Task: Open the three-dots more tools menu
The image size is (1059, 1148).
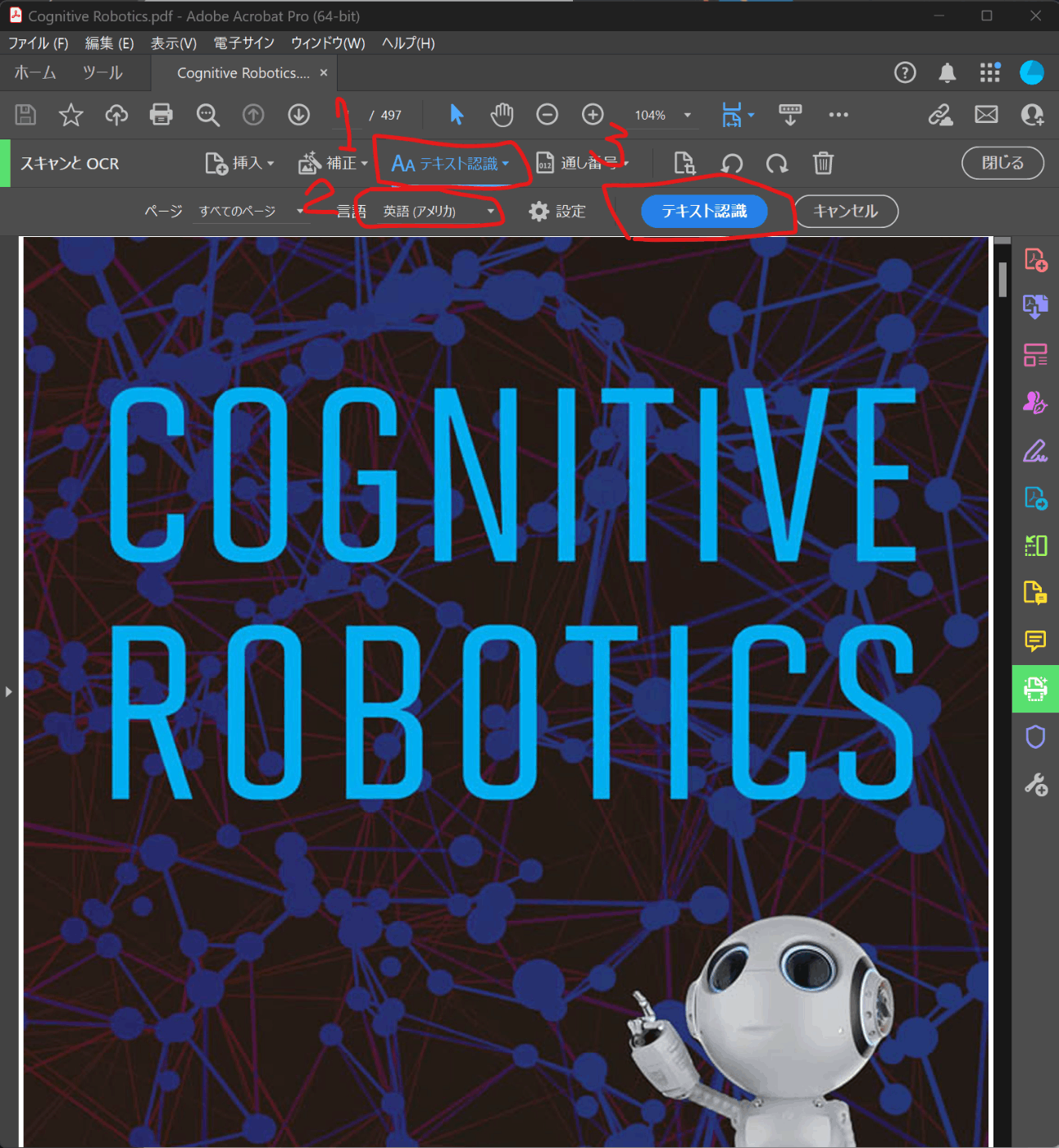Action: (839, 115)
